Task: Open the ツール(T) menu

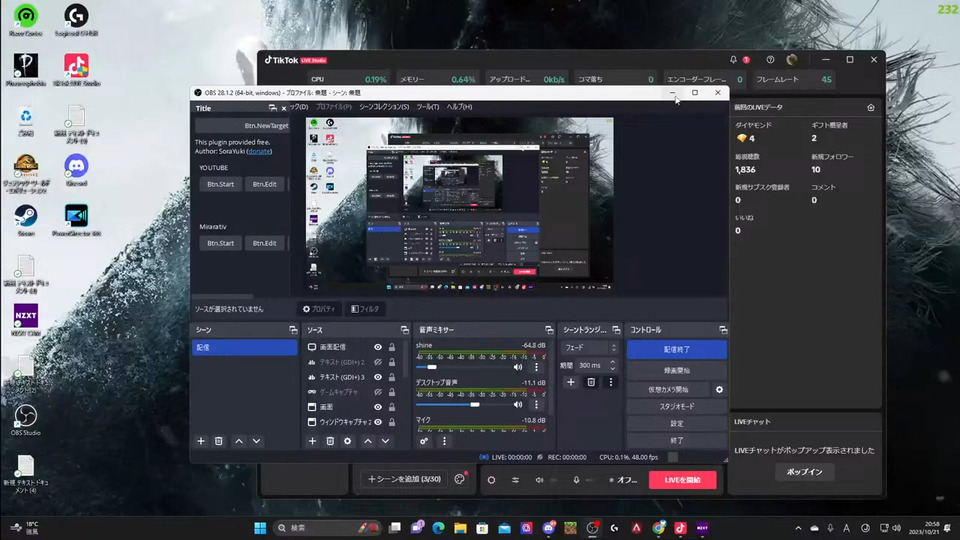Action: [x=428, y=107]
